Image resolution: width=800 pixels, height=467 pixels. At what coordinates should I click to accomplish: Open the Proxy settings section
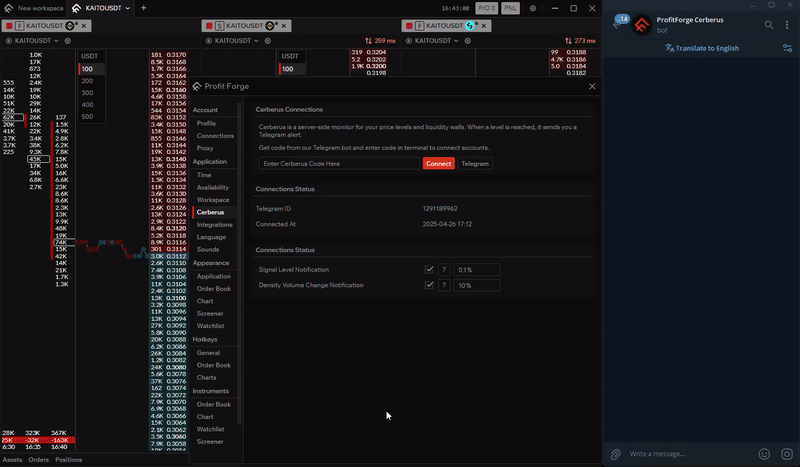[205, 148]
